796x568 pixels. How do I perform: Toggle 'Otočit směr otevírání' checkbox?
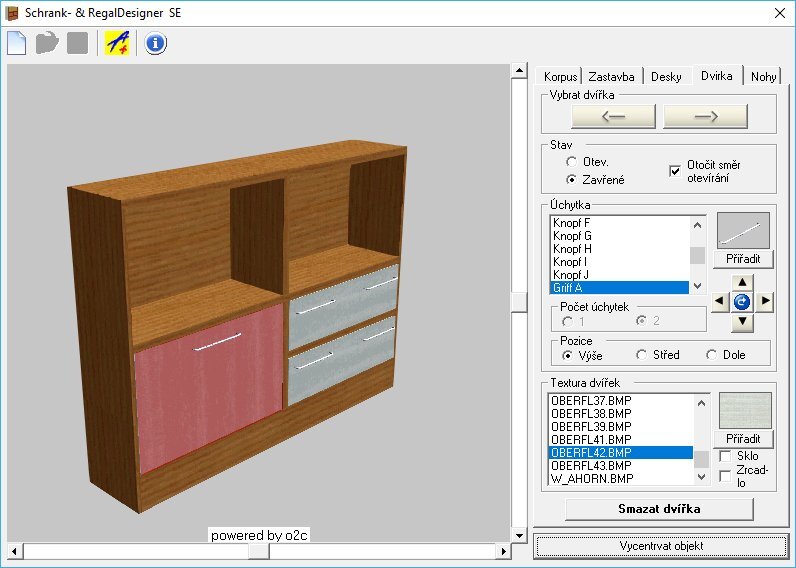tap(674, 171)
